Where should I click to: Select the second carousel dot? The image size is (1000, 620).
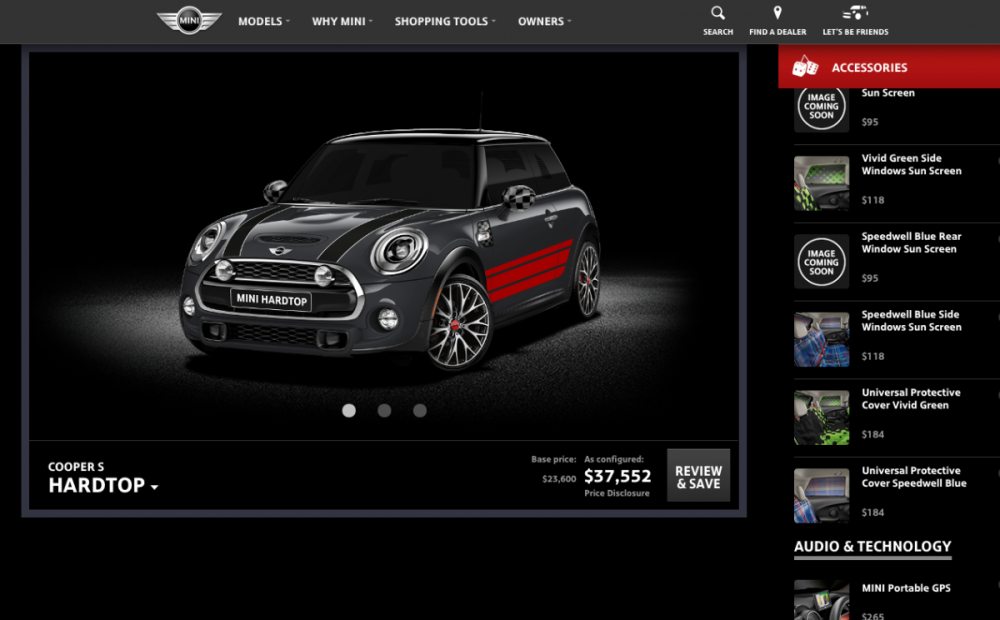[384, 411]
